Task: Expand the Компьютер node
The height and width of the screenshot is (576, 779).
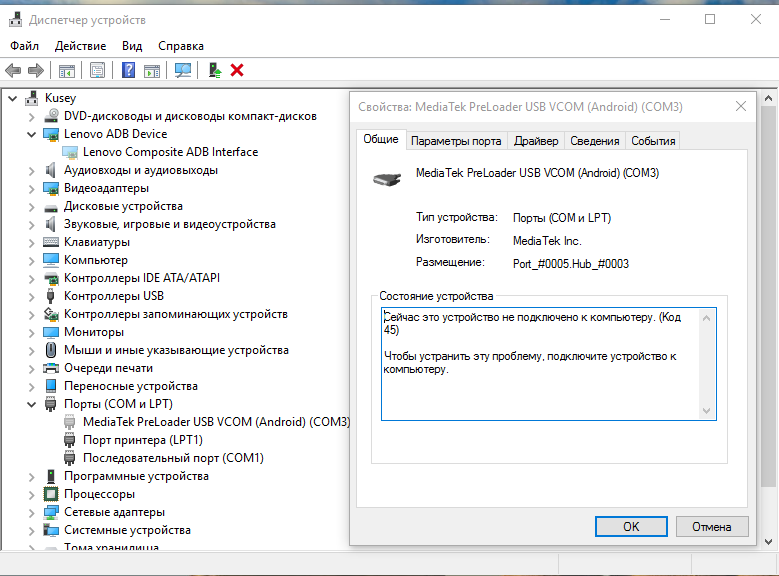Action: click(x=31, y=261)
